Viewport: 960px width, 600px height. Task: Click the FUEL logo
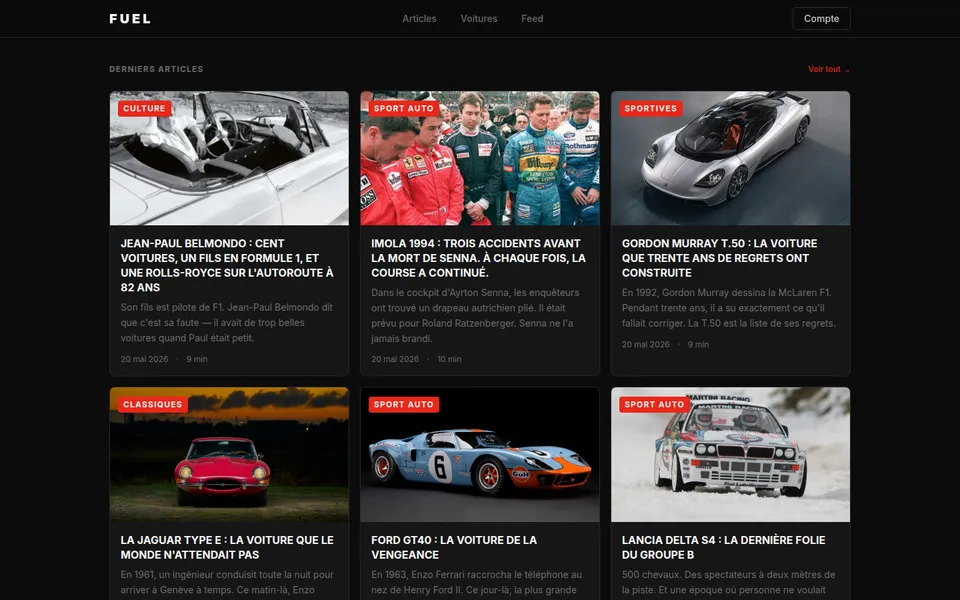pyautogui.click(x=130, y=19)
